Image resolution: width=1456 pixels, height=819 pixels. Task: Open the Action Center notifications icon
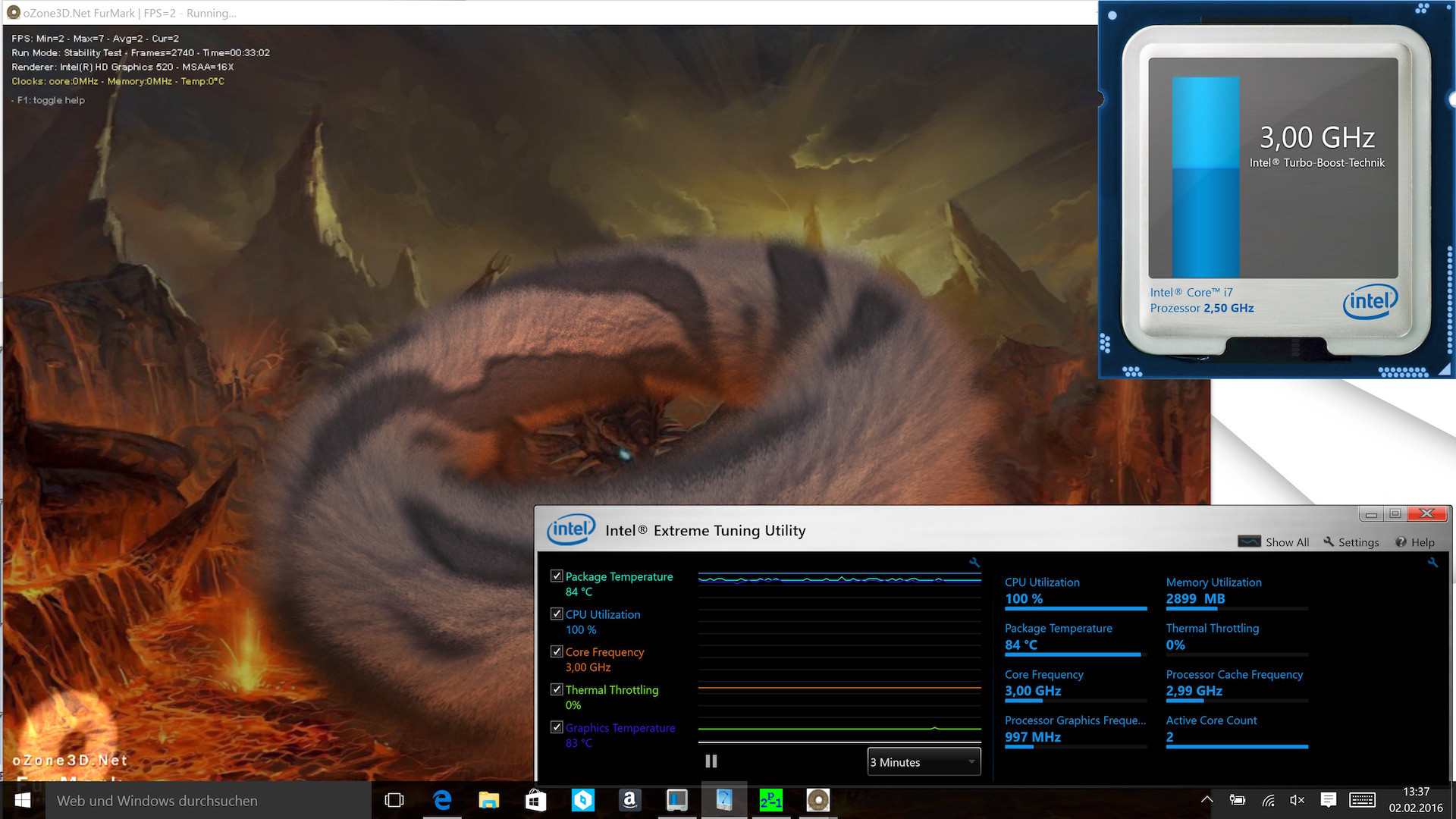1329,800
